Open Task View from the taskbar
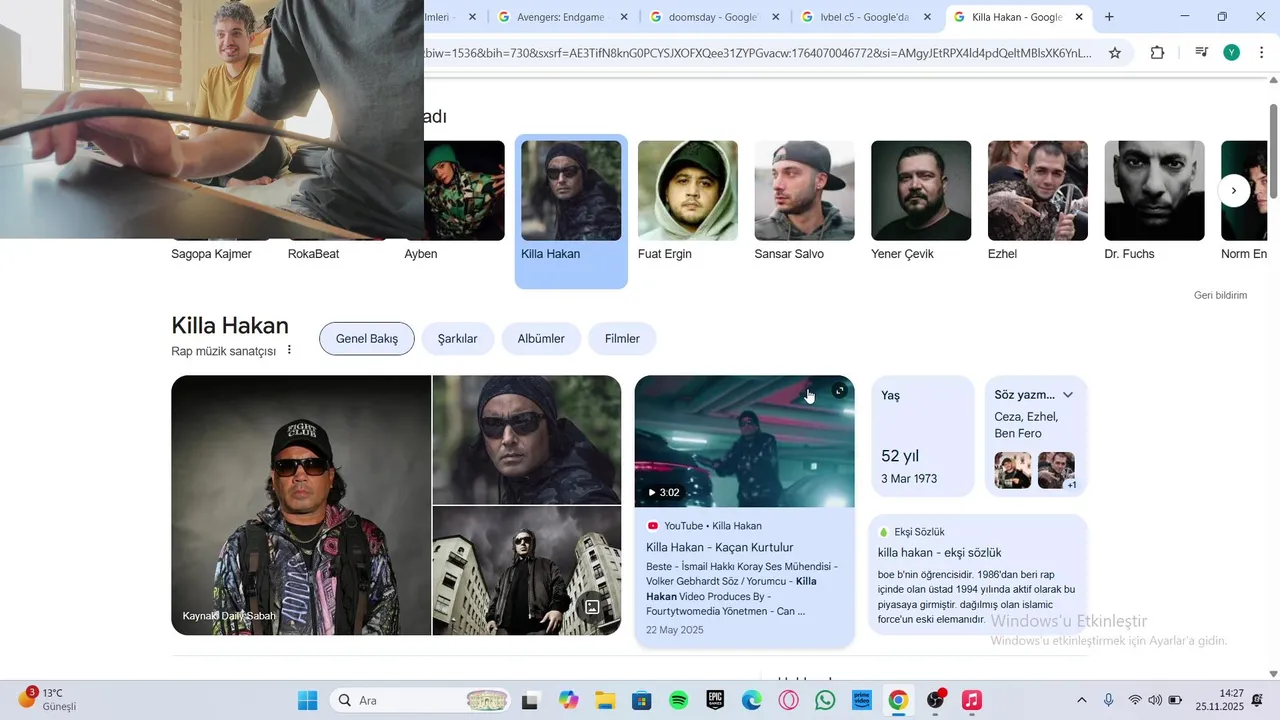Viewport: 1280px width, 720px height. pyautogui.click(x=530, y=700)
